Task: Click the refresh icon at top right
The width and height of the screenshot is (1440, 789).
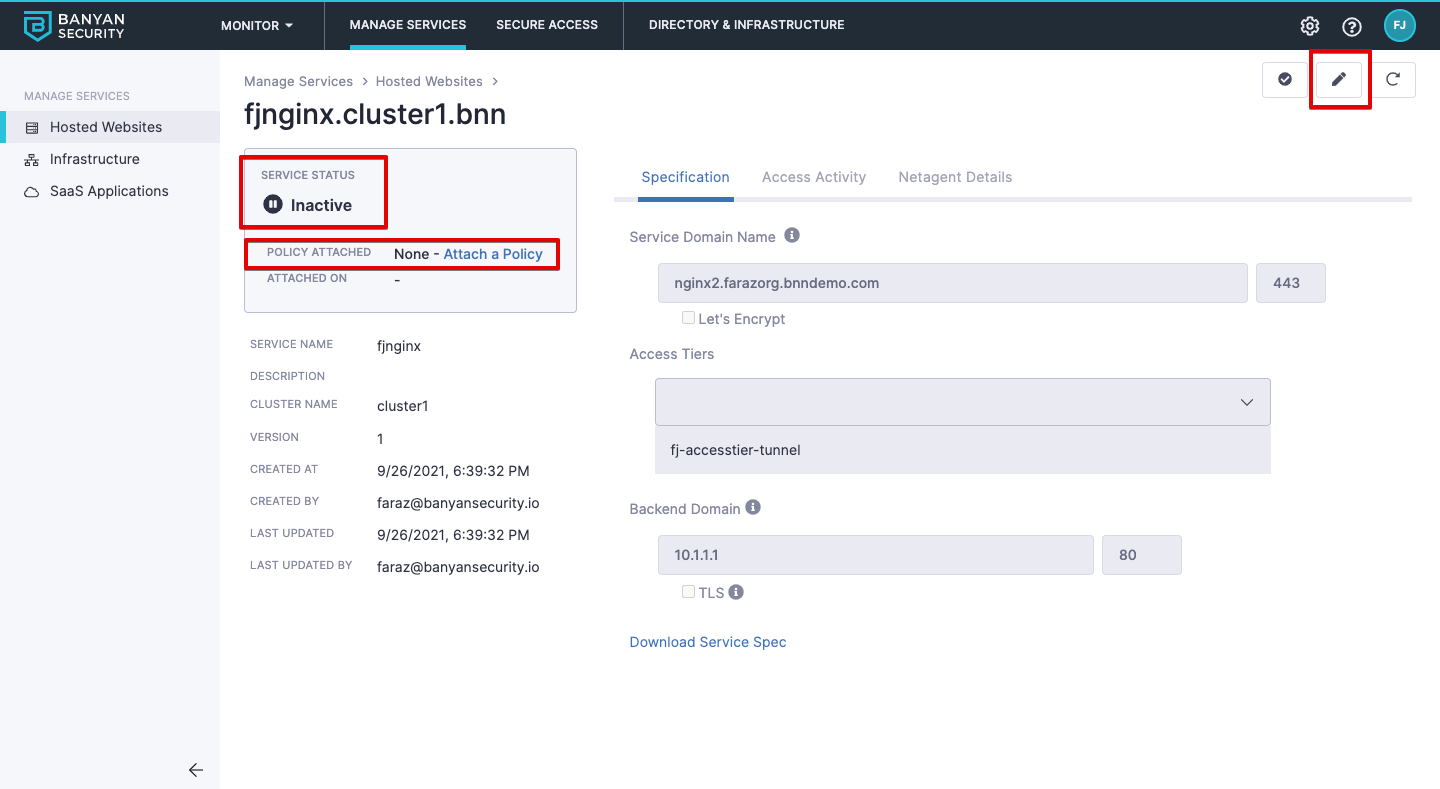Action: (1392, 80)
